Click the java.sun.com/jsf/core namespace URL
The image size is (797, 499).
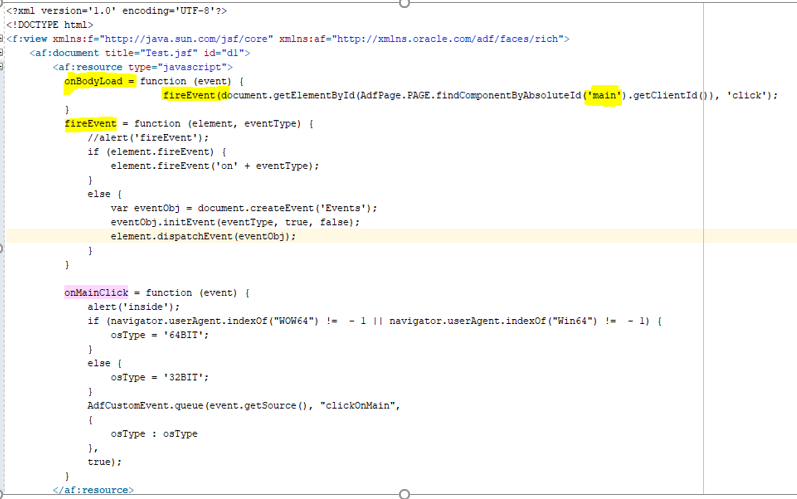click(x=187, y=39)
